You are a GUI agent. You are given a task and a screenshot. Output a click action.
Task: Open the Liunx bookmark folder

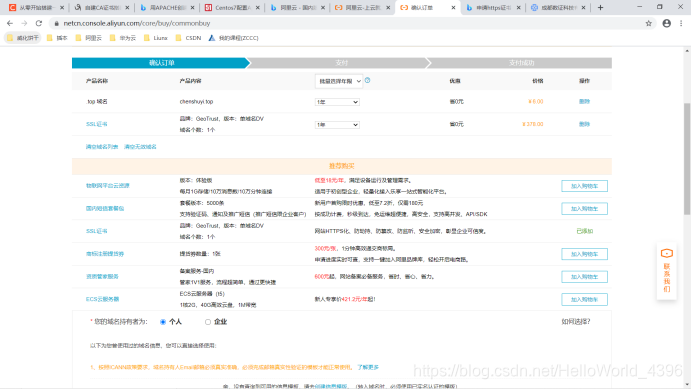pos(156,38)
